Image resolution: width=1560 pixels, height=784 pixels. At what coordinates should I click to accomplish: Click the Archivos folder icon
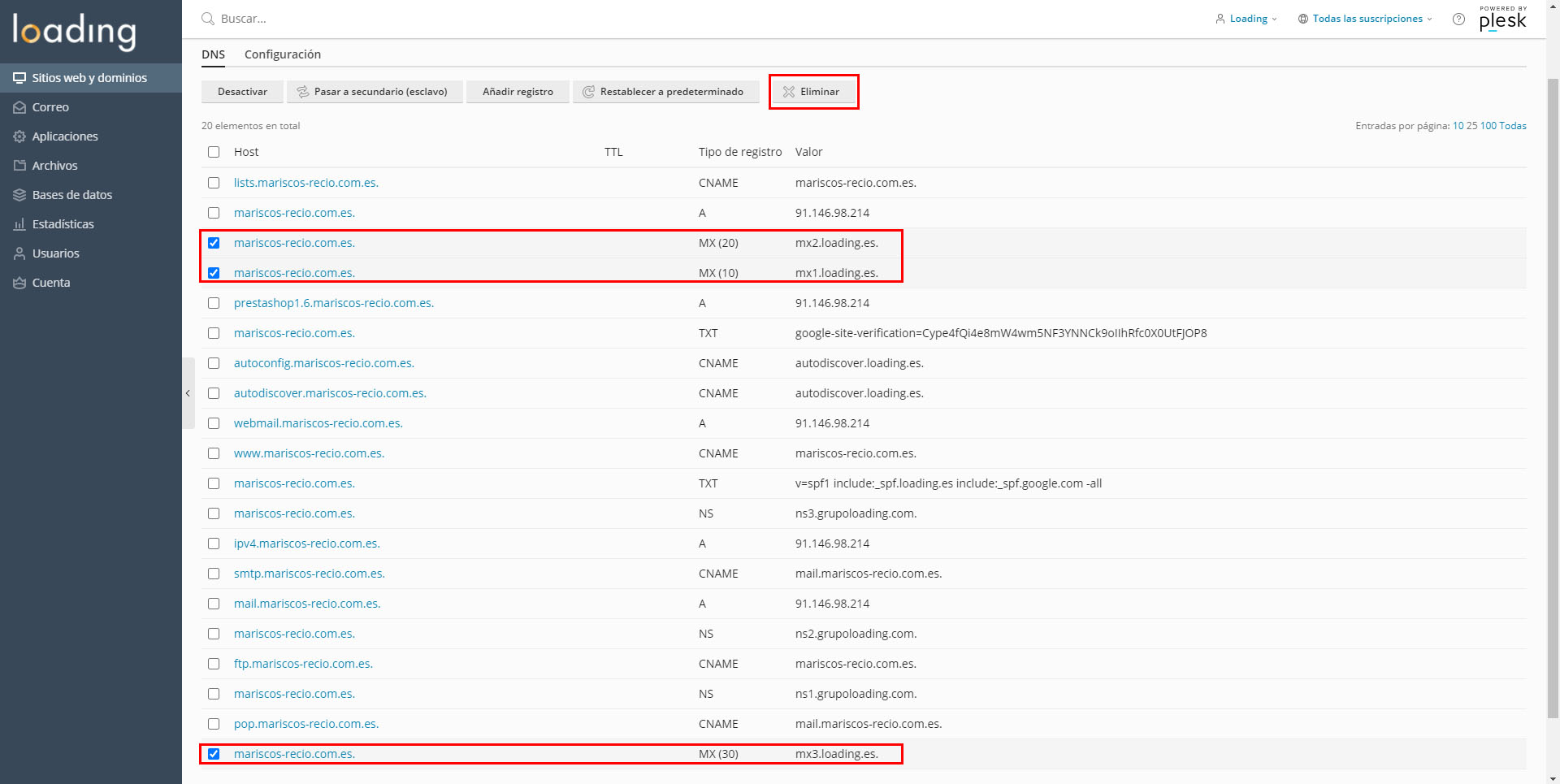point(19,166)
